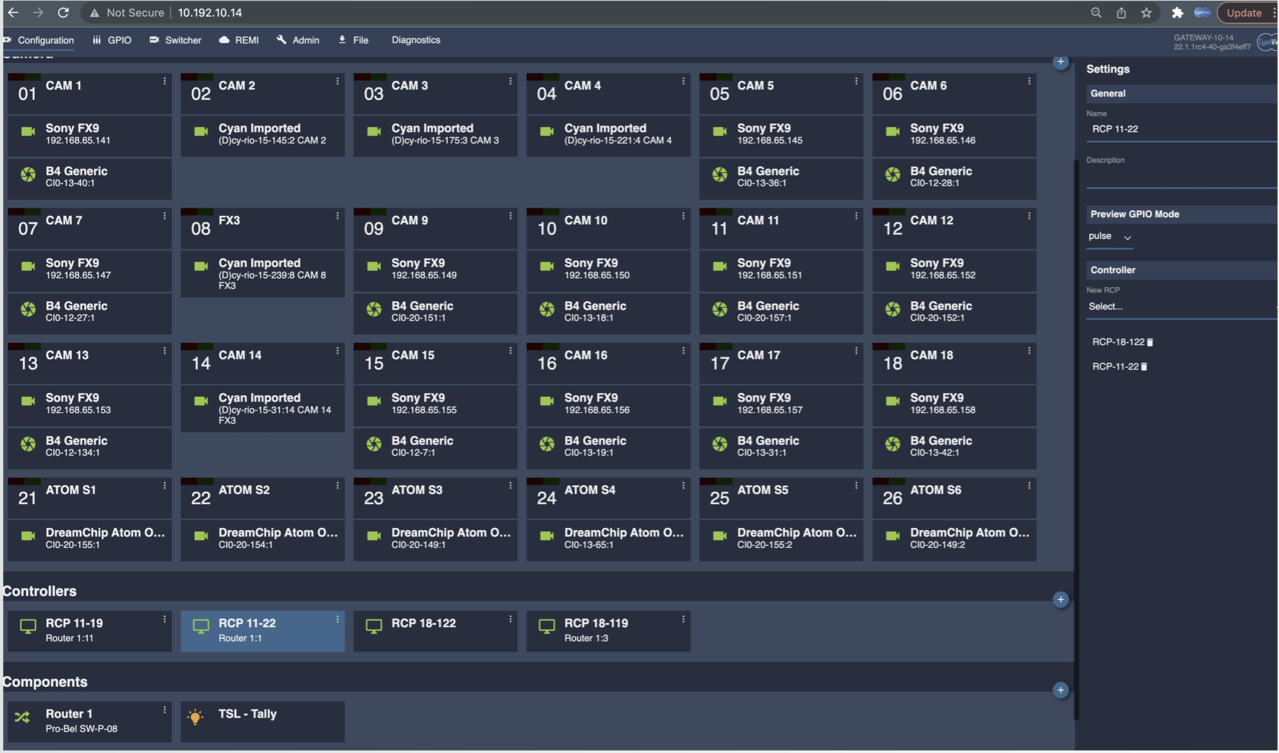
Task: Click the monitor icon of RCP 11-19
Action: coord(28,627)
